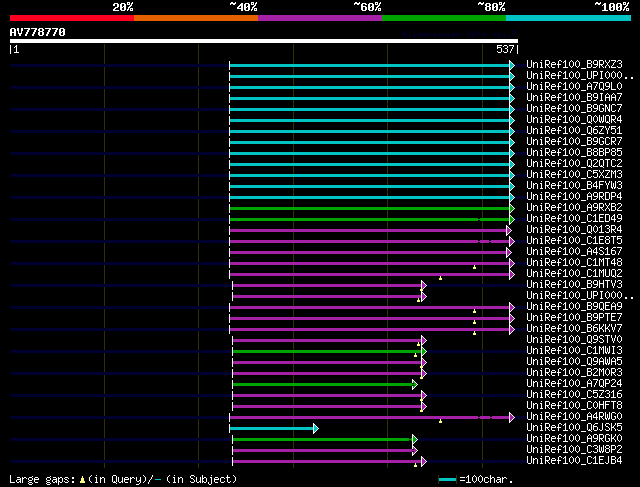Image resolution: width=640 pixels, height=487 pixels.
Task: Click the yellow gap marker under C1MUQ2 alignment
Action: [x=440, y=278]
